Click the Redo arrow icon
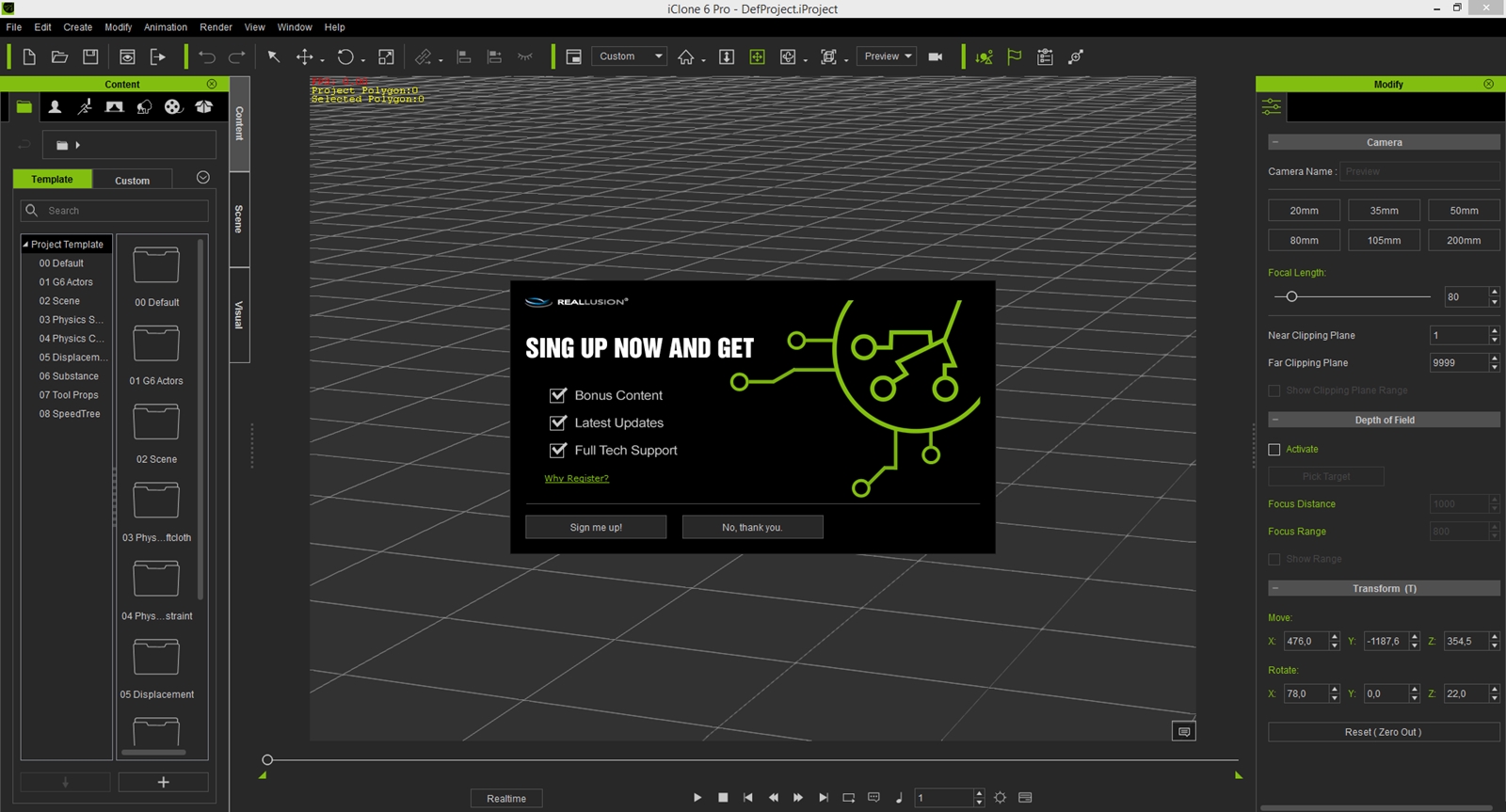The image size is (1506, 812). [237, 56]
